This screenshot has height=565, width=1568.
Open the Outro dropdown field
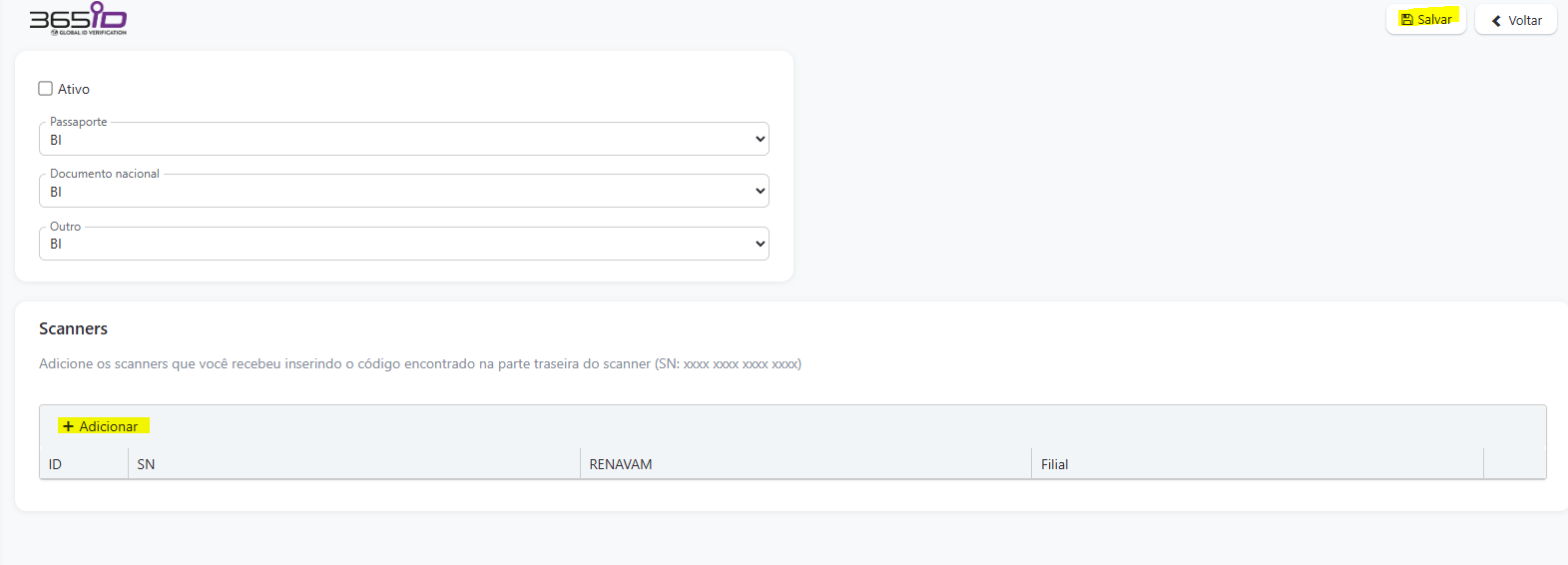(x=399, y=244)
